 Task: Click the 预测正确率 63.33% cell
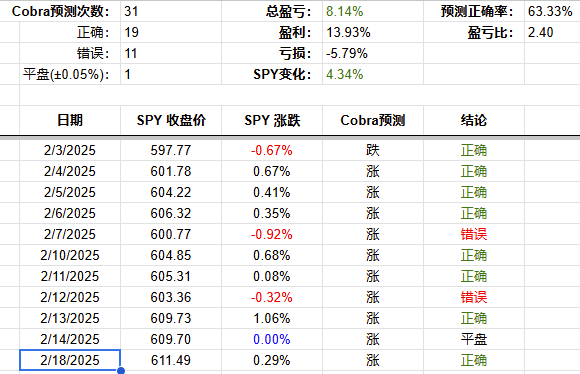tap(552, 11)
